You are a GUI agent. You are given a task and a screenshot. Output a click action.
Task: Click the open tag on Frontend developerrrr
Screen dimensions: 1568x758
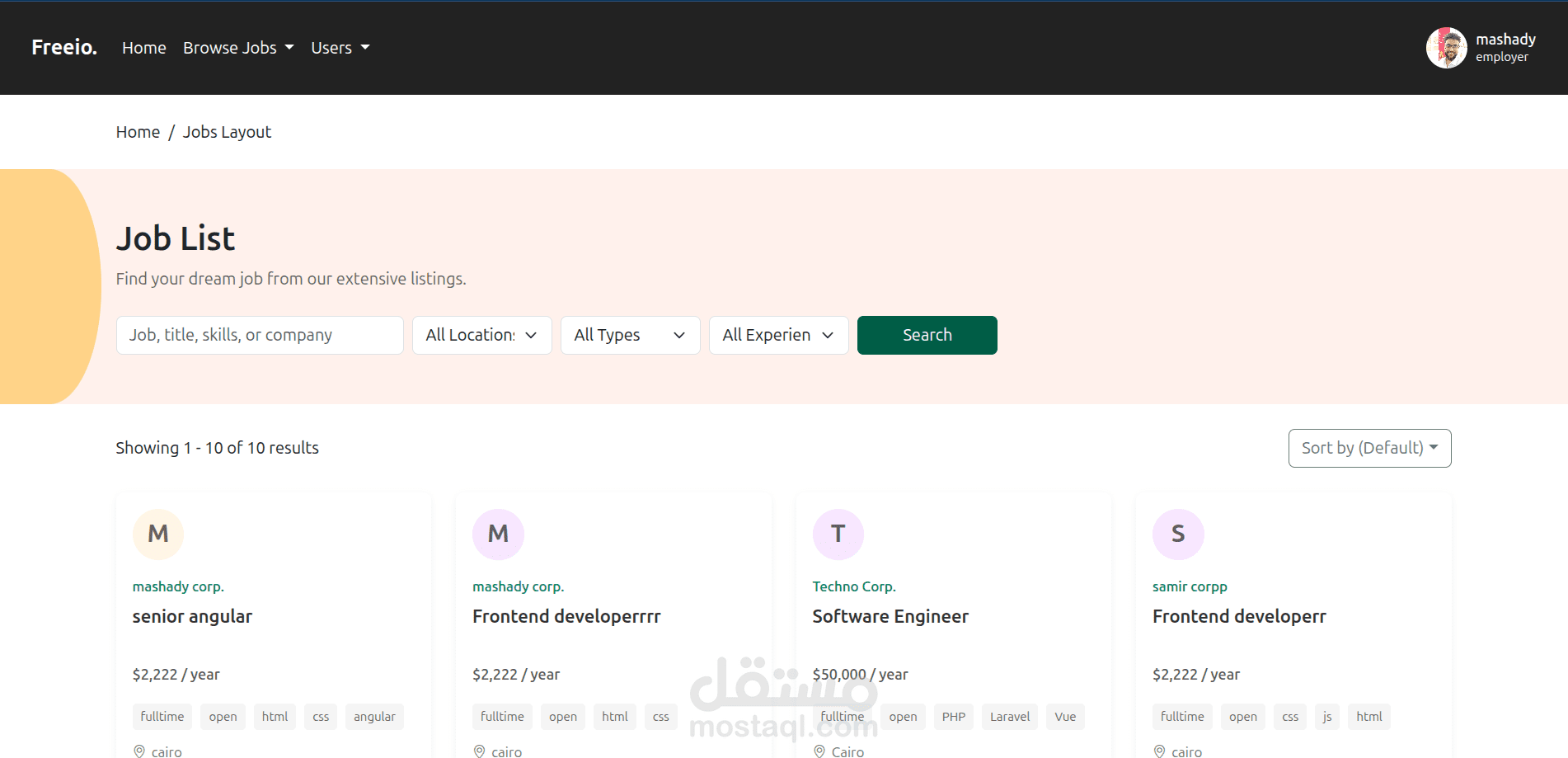pos(563,717)
